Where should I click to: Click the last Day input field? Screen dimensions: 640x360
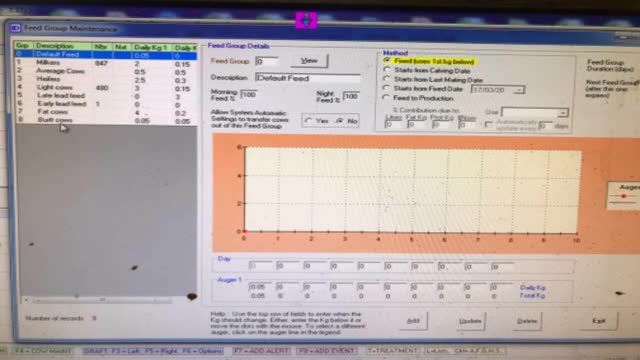(x=502, y=267)
